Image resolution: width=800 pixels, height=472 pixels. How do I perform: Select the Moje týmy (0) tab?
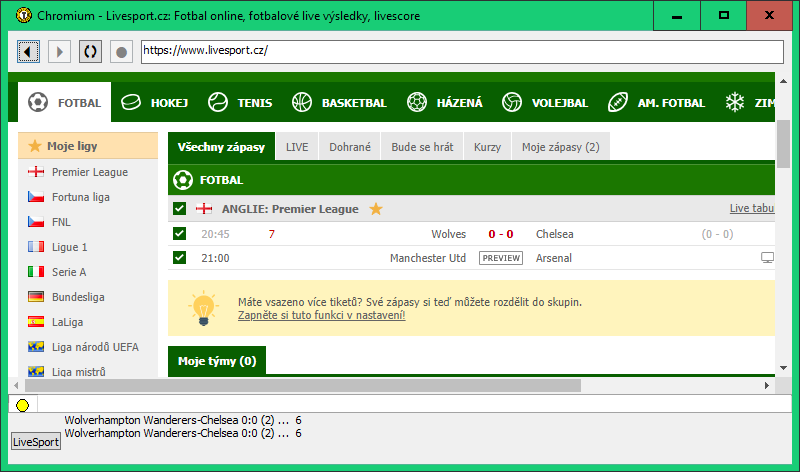pos(217,361)
